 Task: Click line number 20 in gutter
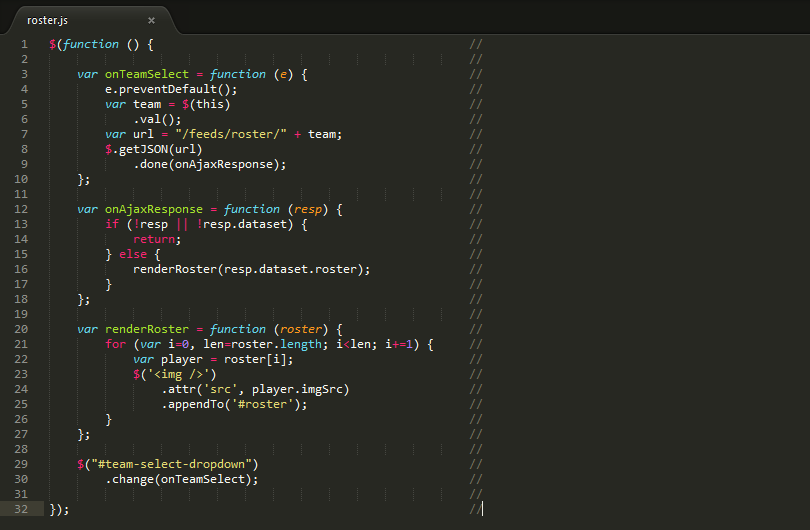click(21, 329)
